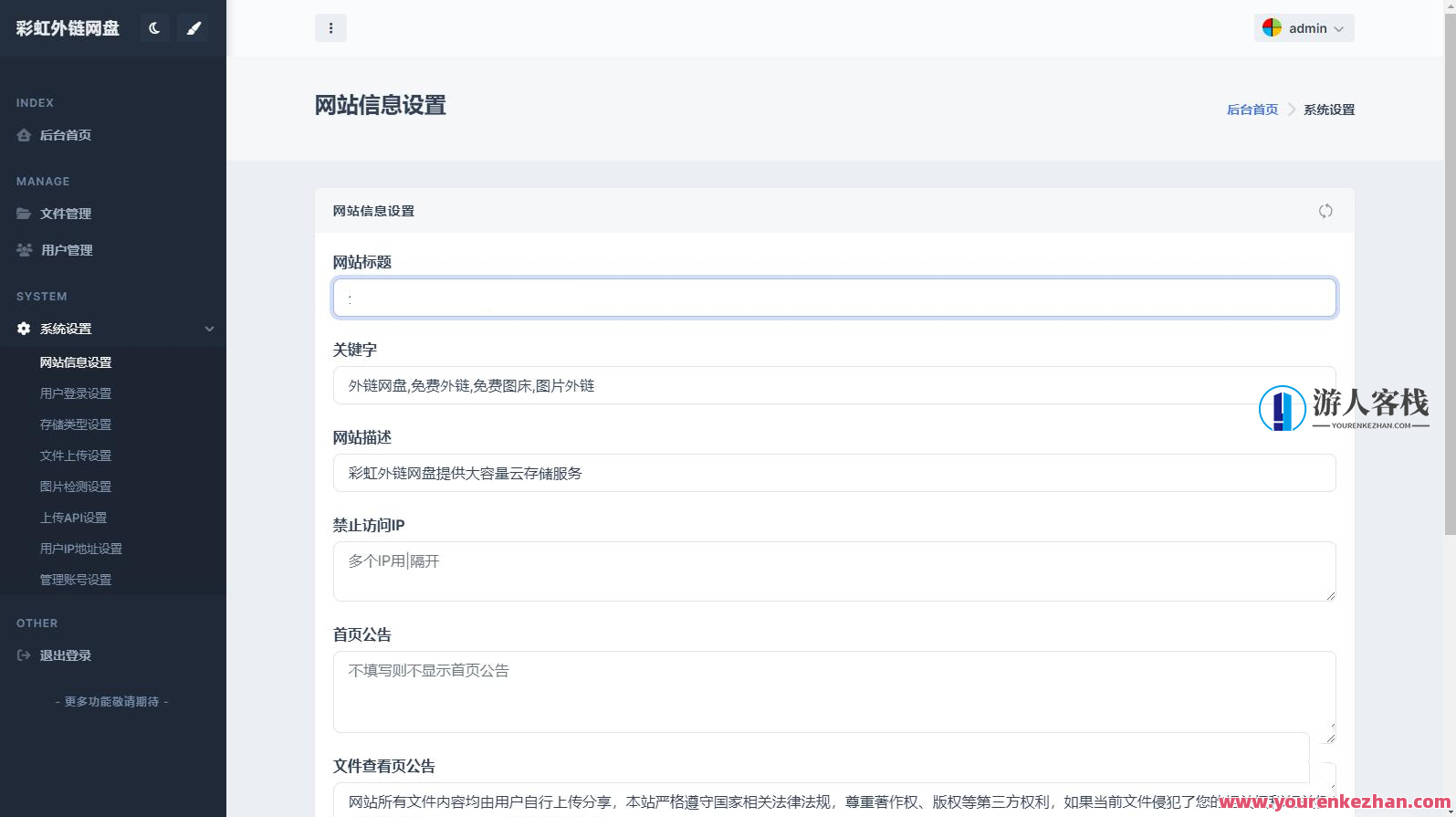Click the colorful admin avatar icon
Viewport: 1456px width, 817px height.
pyautogui.click(x=1272, y=28)
